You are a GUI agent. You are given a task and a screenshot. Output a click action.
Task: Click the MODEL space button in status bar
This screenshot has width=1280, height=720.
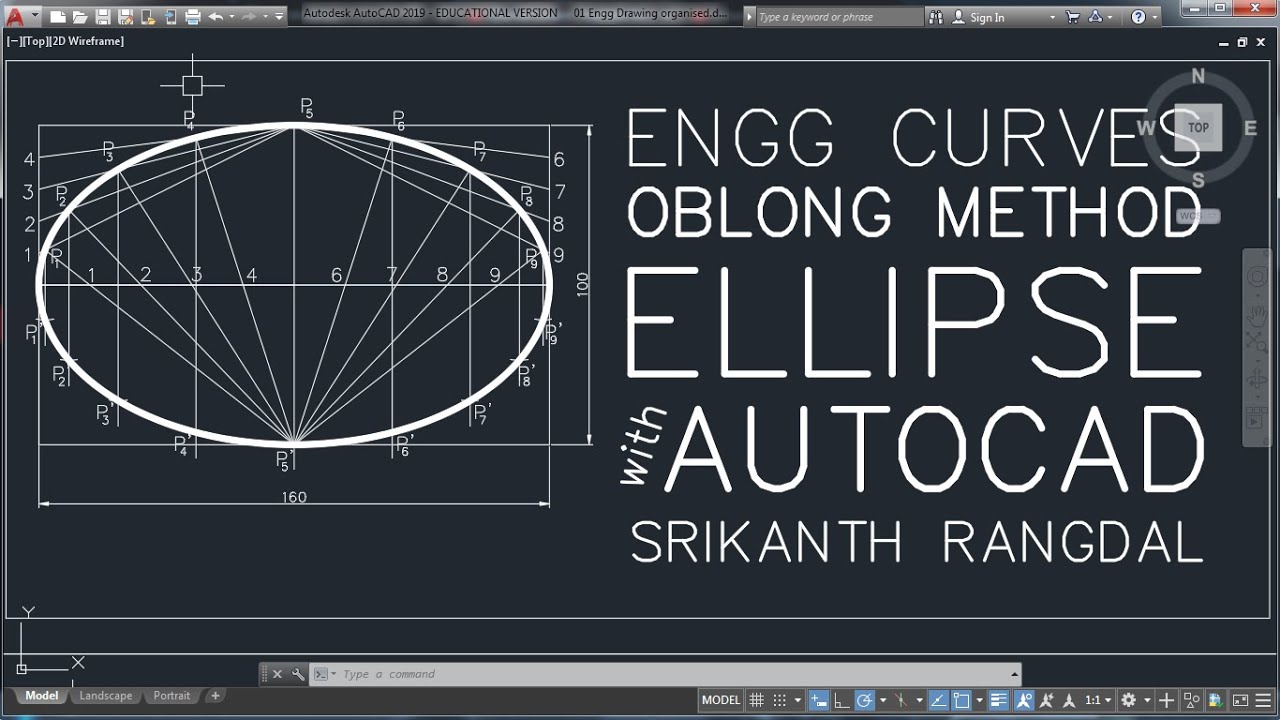click(721, 700)
